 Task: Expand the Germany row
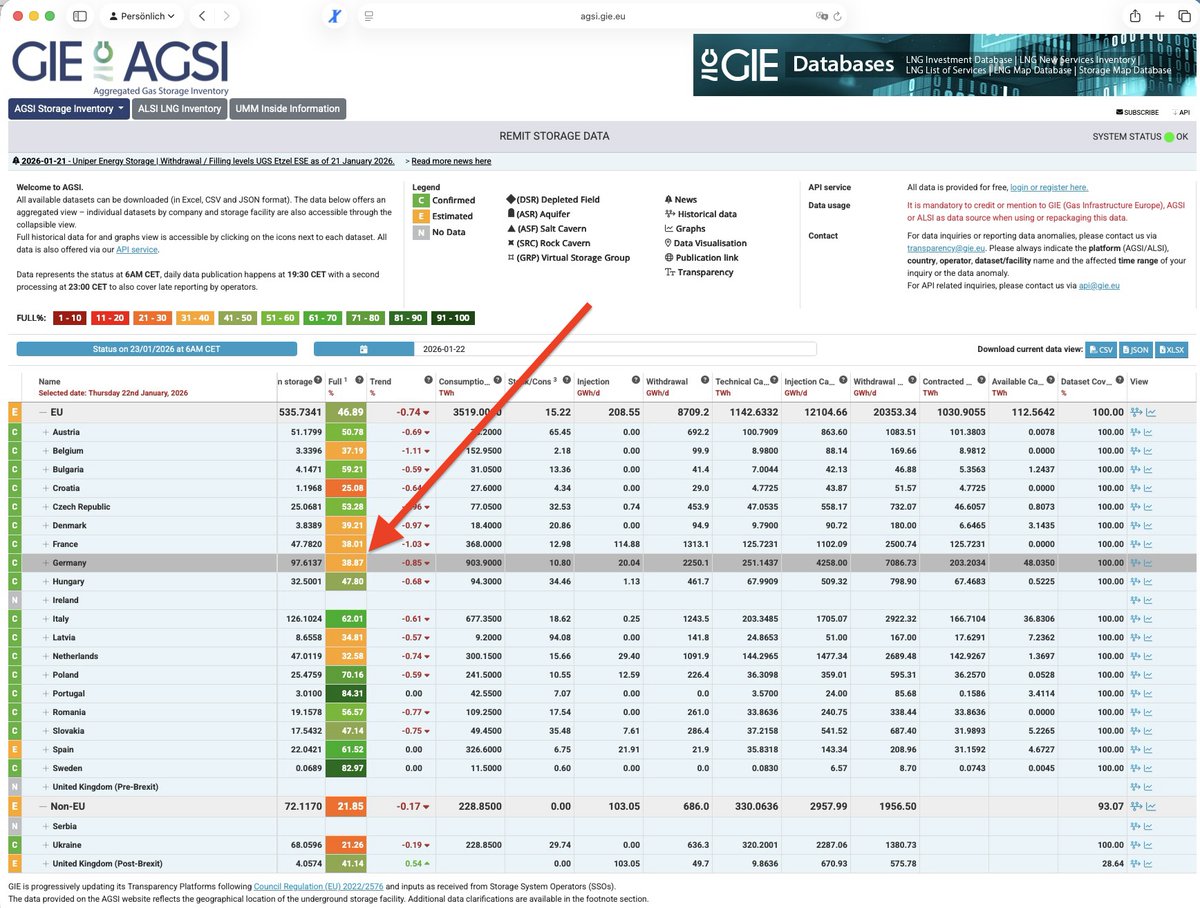46,563
